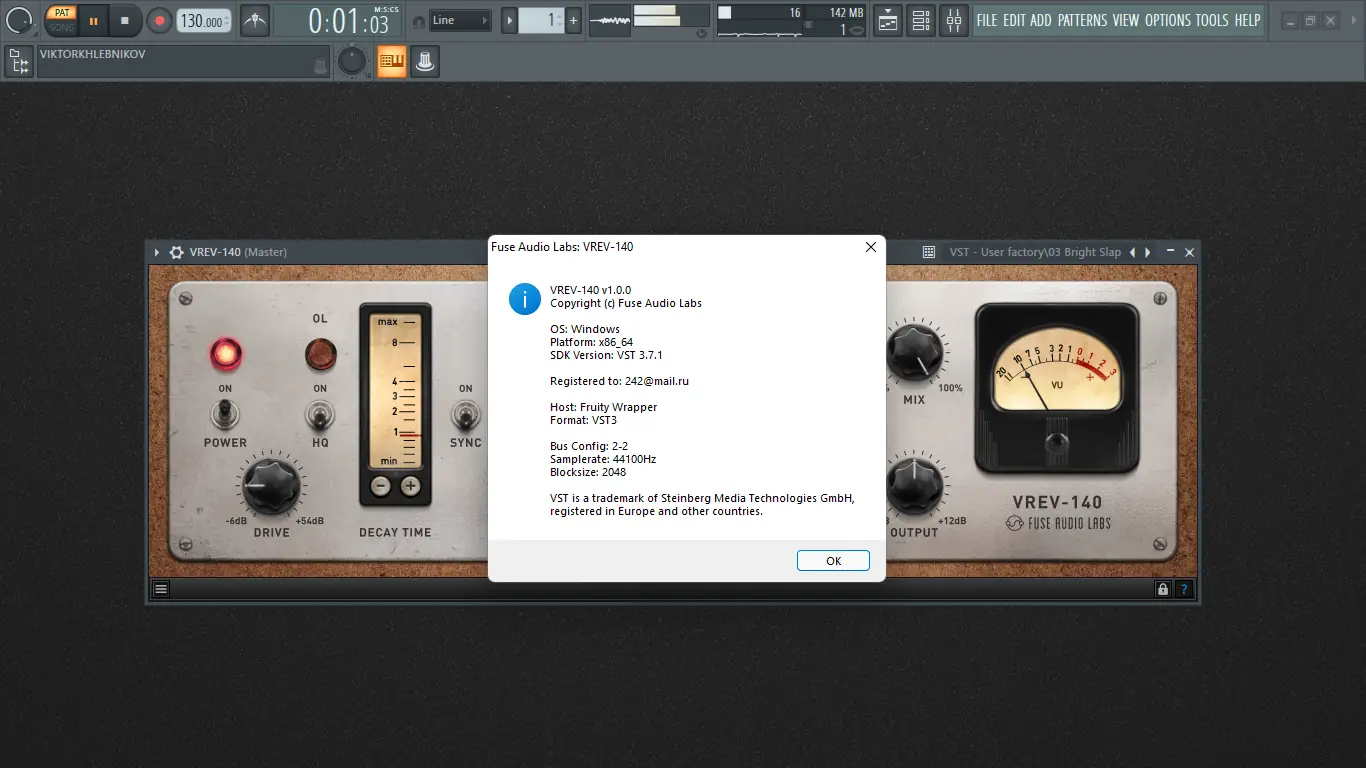
Task: Open the PATTERNS menu
Action: tap(1082, 20)
